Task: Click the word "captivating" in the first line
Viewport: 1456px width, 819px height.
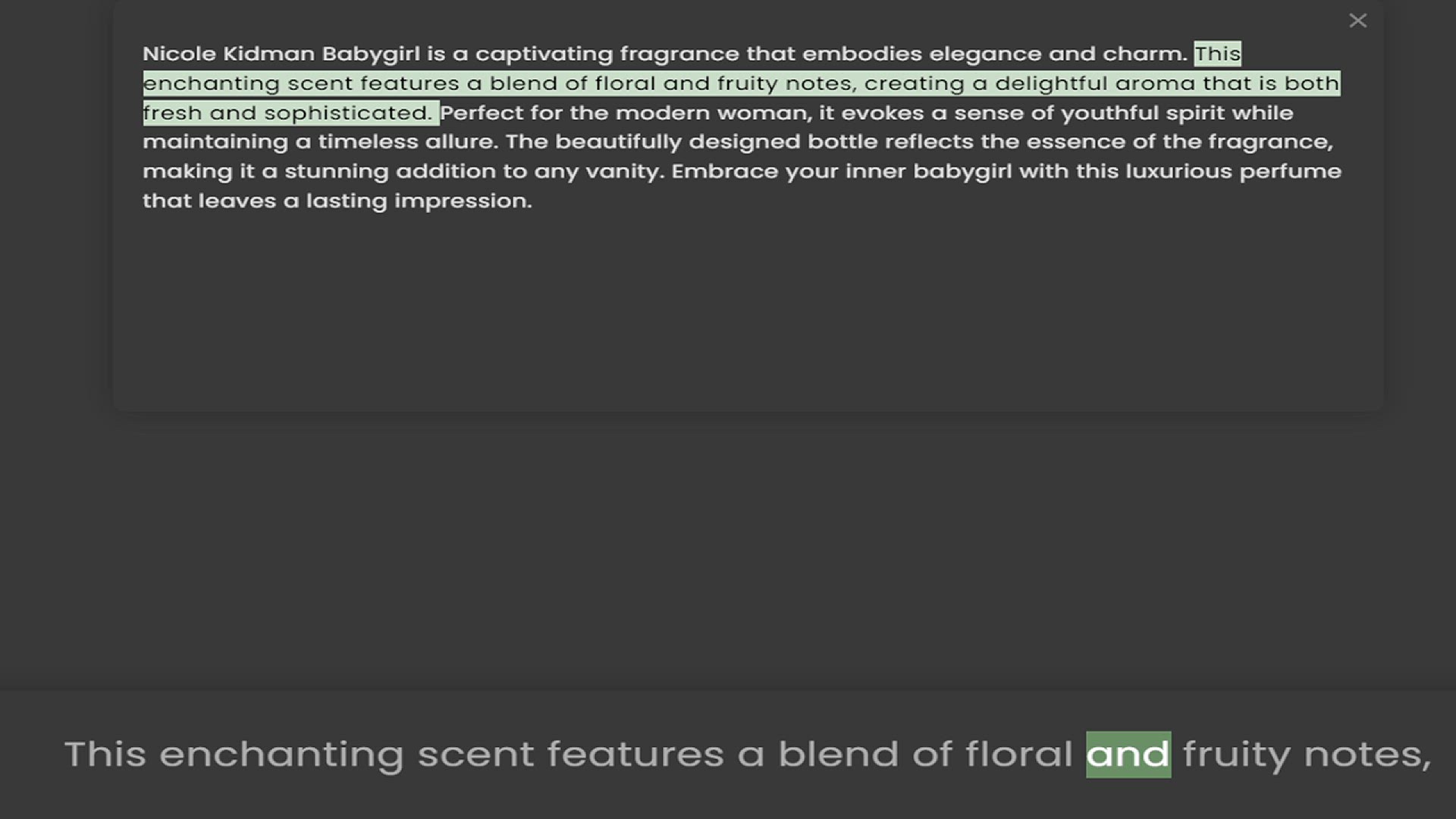Action: click(544, 55)
